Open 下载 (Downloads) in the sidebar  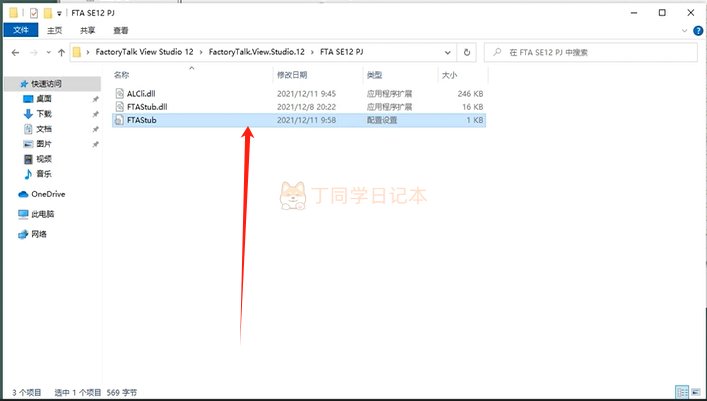click(44, 114)
